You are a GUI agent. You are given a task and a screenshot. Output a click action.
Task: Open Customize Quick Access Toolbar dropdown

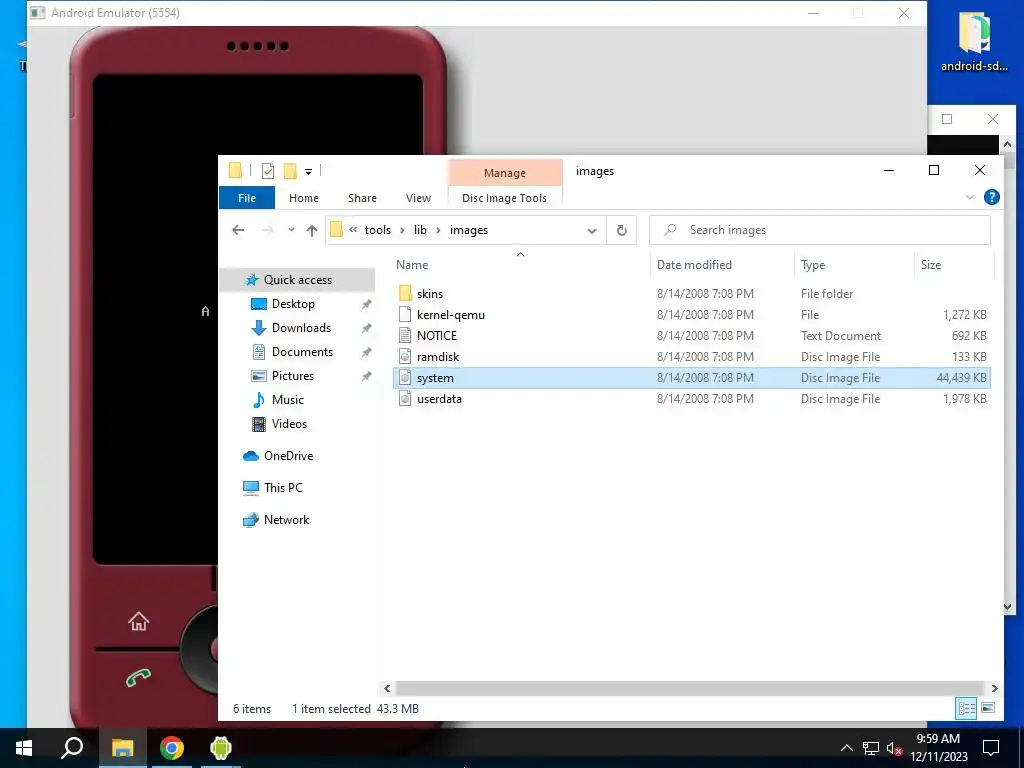click(308, 172)
